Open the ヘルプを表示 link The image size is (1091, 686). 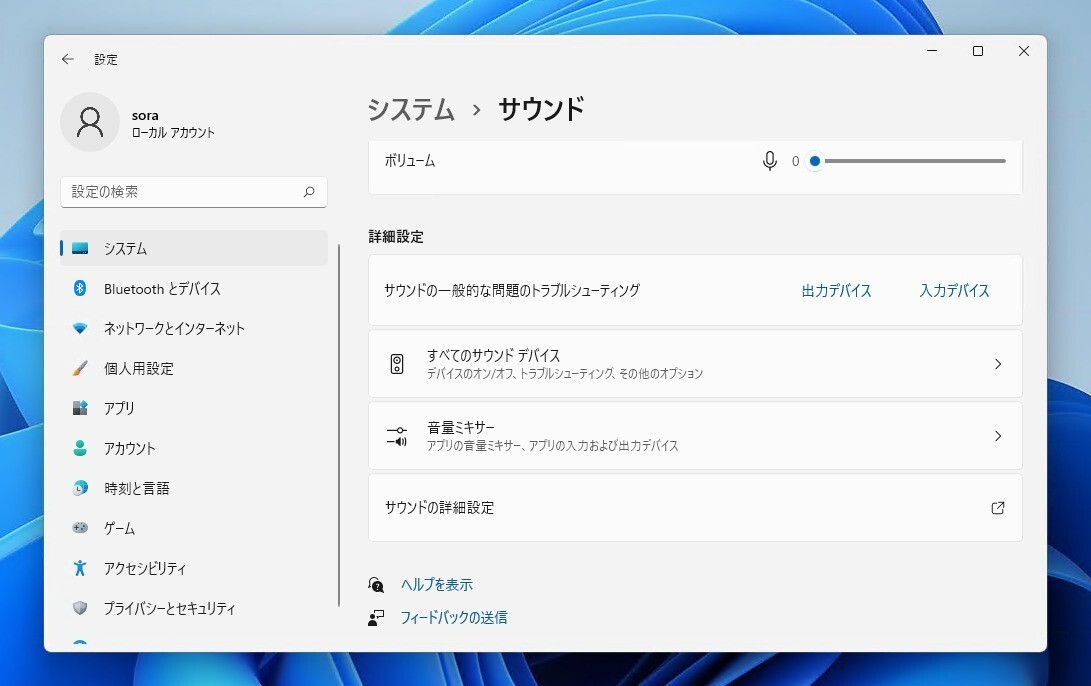point(436,584)
